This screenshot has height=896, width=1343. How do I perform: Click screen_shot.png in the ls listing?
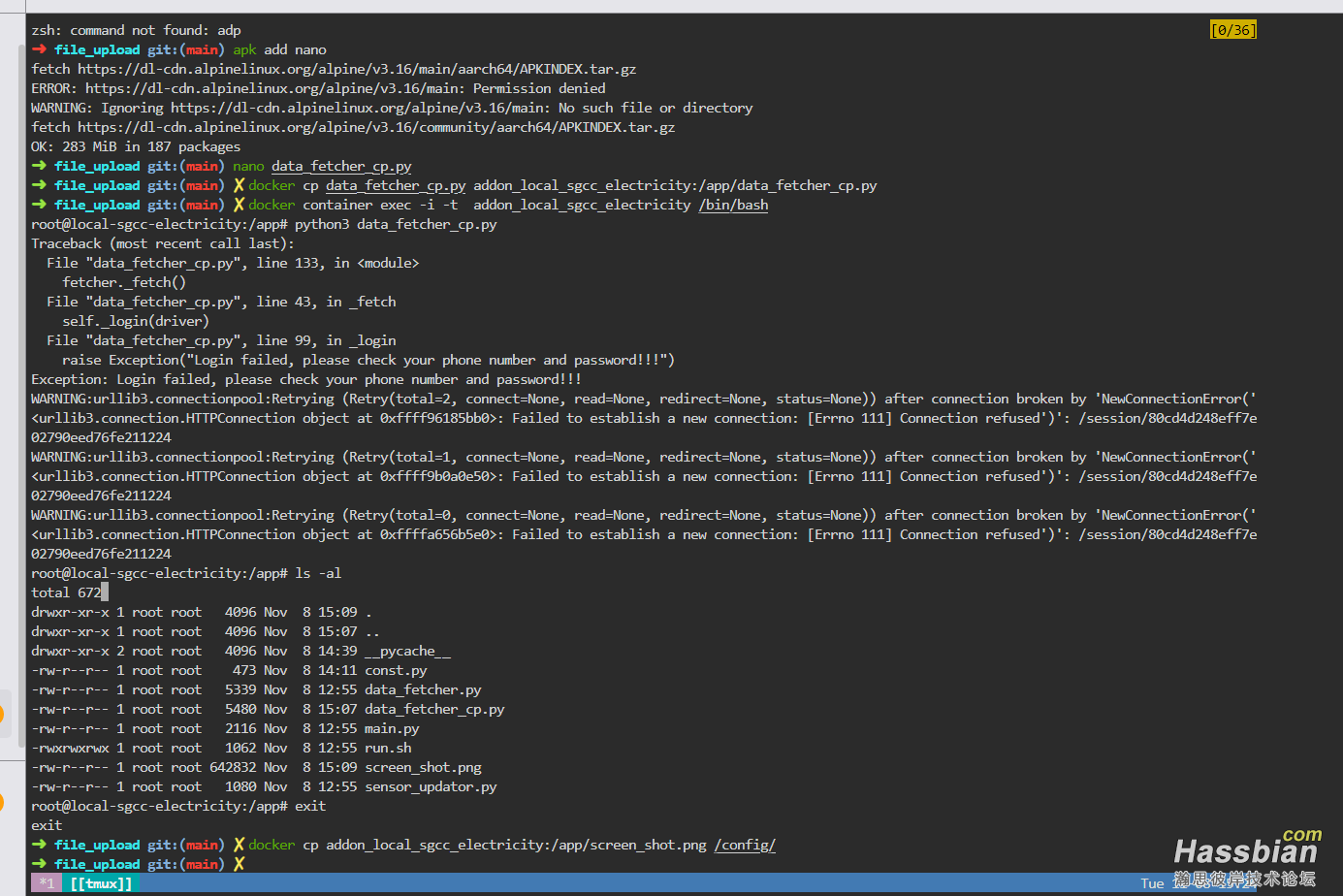pos(423,767)
